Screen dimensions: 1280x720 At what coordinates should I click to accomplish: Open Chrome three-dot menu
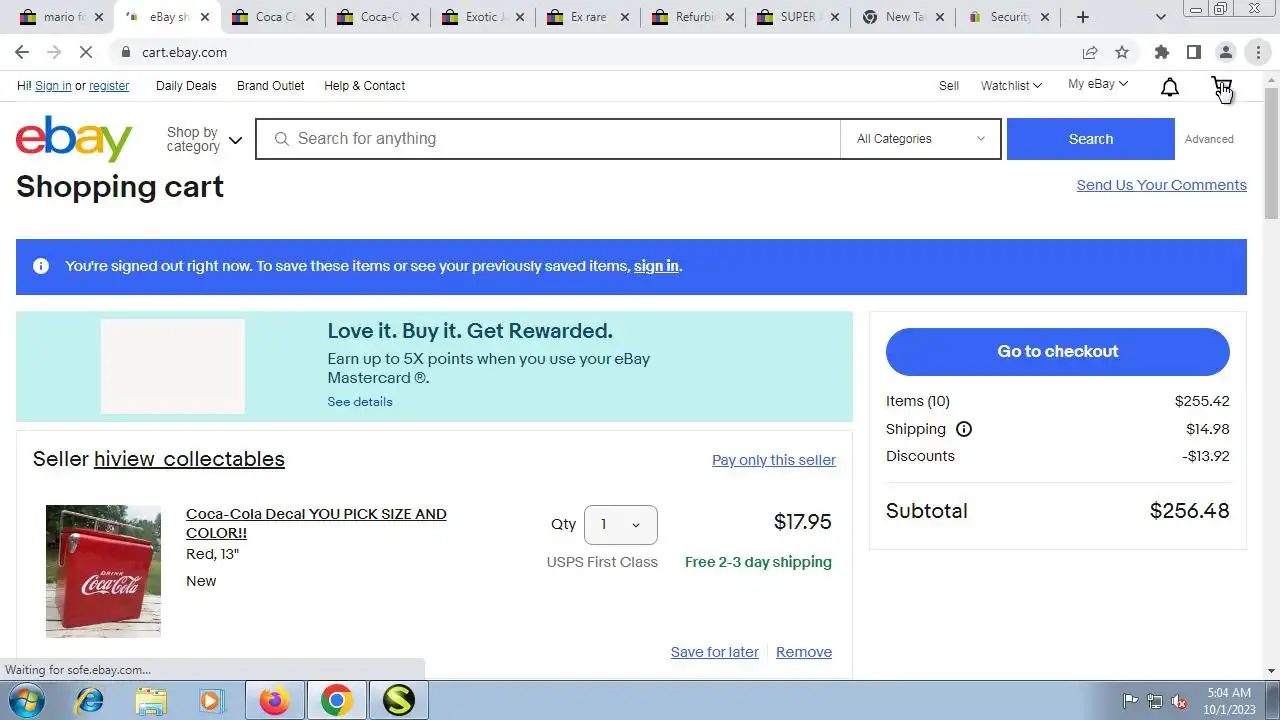(x=1257, y=52)
